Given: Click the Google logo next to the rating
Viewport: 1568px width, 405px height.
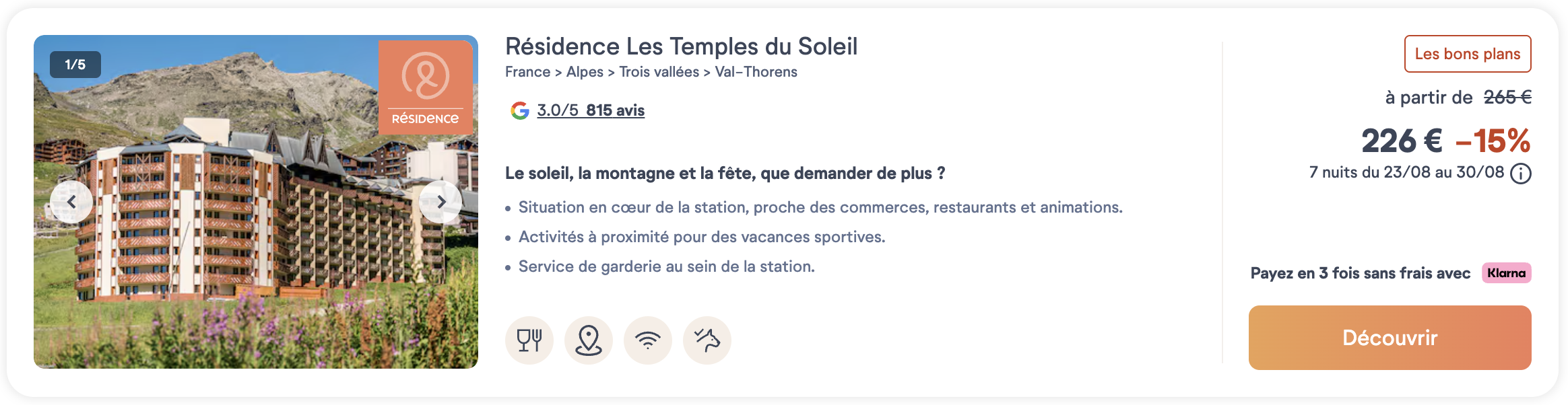Looking at the screenshot, I should click(520, 110).
